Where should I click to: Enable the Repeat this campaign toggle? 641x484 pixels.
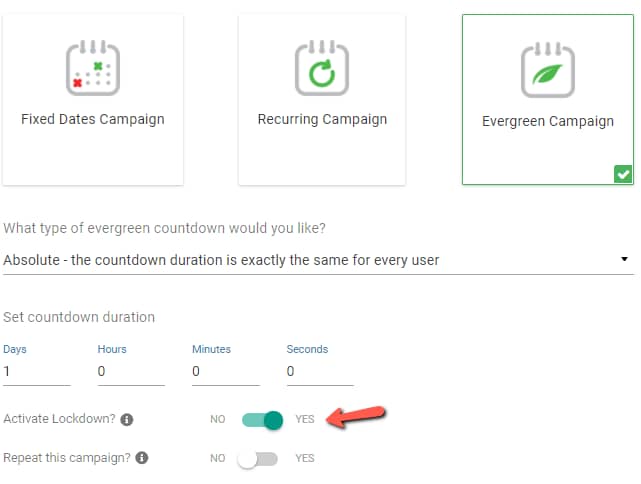(x=258, y=459)
